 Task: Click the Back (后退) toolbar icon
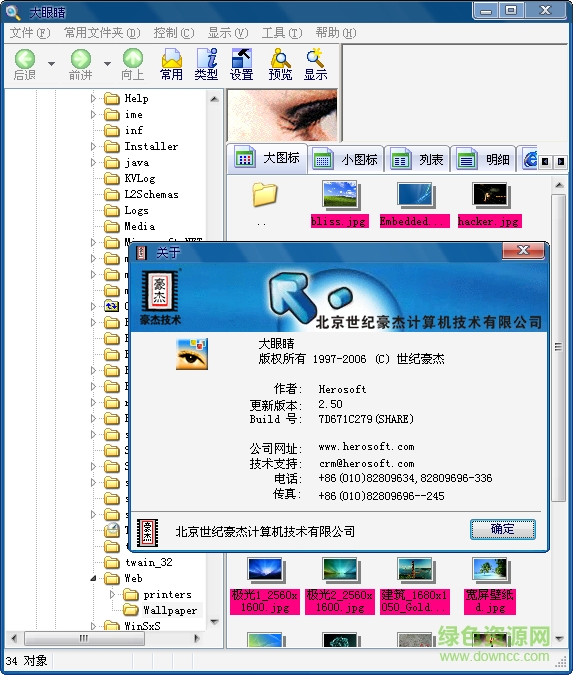click(25, 65)
